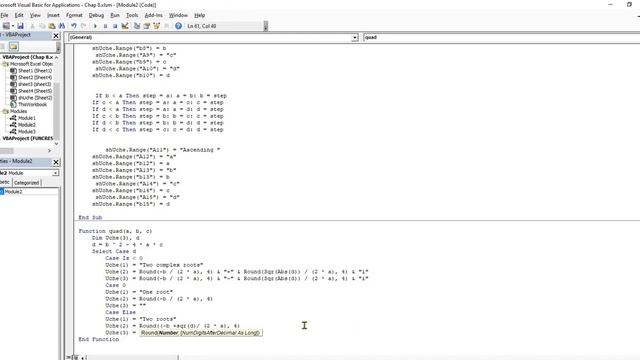Image resolution: width=640 pixels, height=360 pixels.
Task: Toggle Design Mode icon
Action: [125, 26]
